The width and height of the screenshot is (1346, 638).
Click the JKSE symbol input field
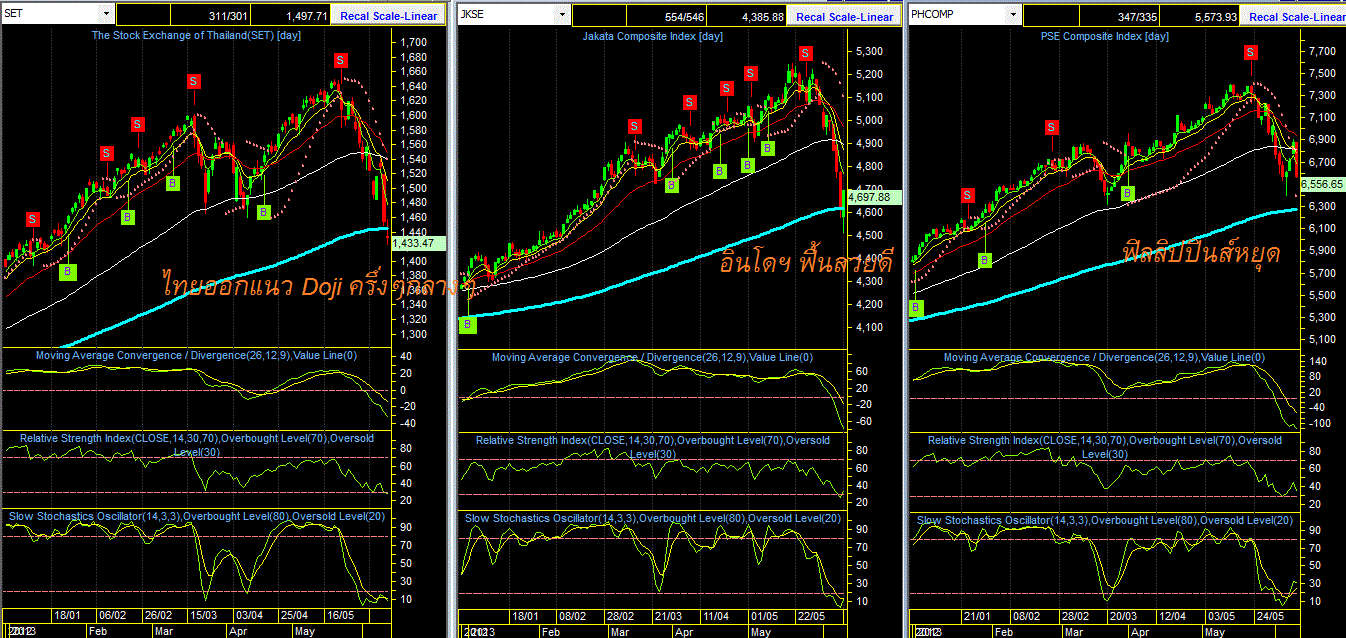[506, 15]
